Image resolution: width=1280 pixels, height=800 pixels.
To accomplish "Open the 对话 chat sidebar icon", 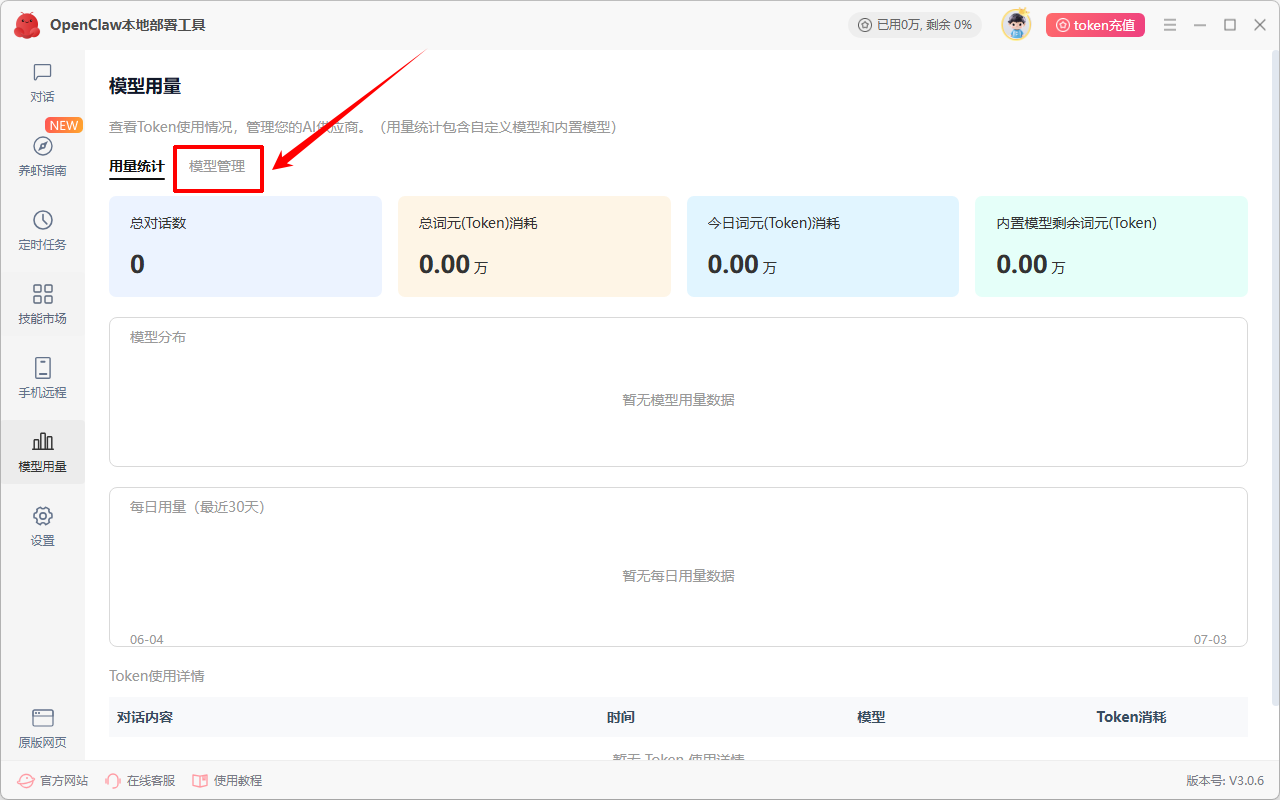I will pos(42,72).
